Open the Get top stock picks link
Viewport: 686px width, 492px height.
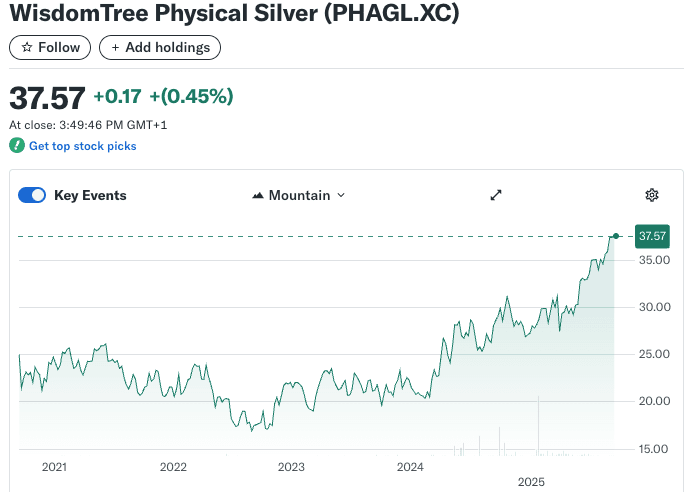coord(82,146)
